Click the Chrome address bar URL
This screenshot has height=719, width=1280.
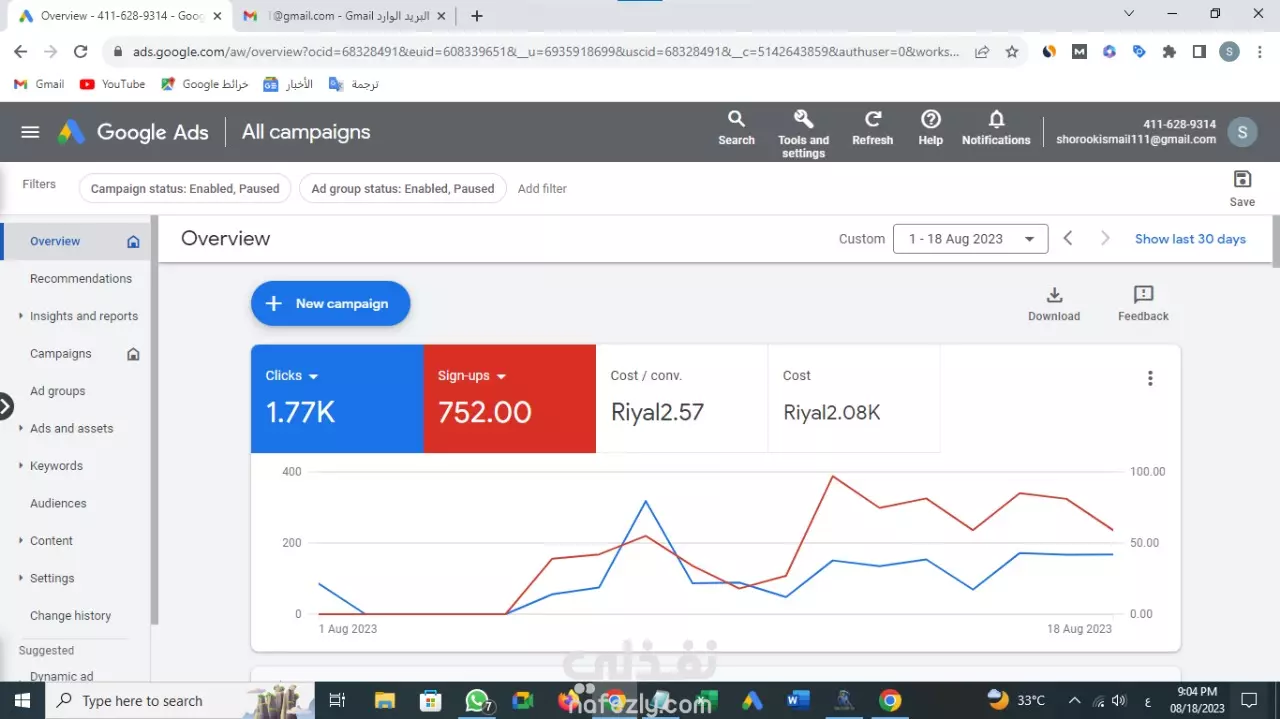pos(545,52)
